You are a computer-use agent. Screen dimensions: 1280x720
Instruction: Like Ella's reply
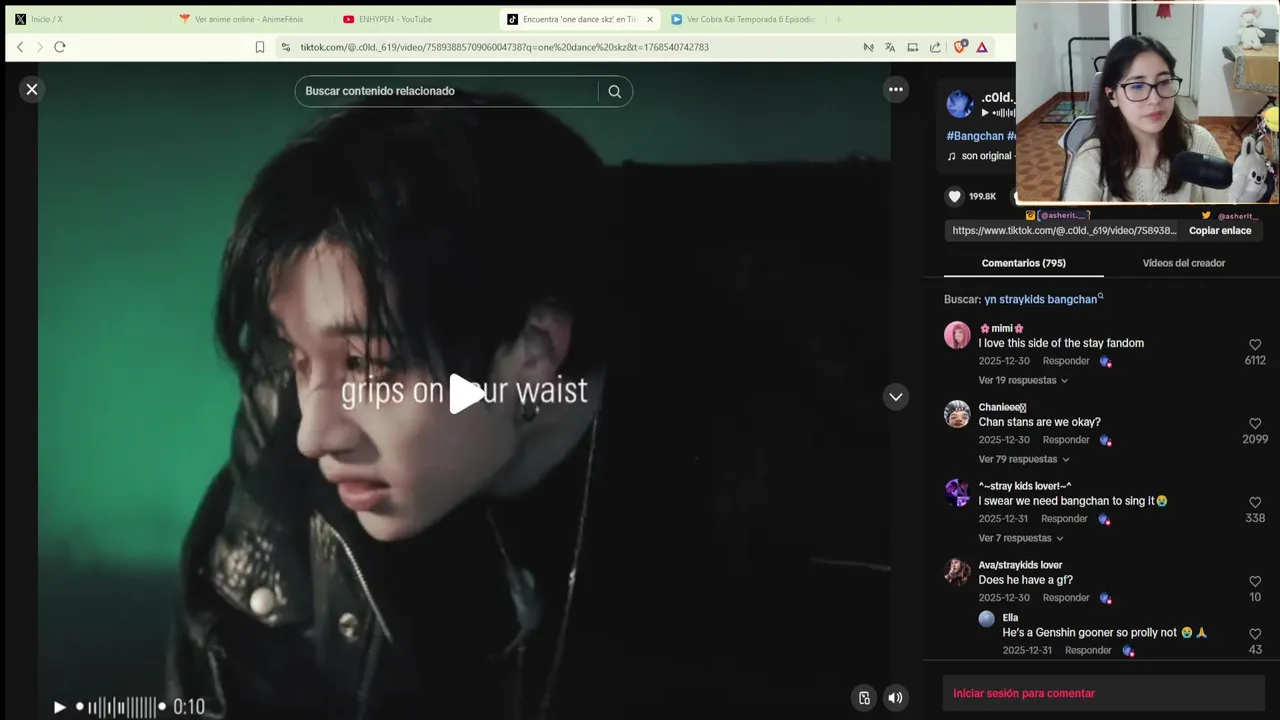coord(1255,634)
